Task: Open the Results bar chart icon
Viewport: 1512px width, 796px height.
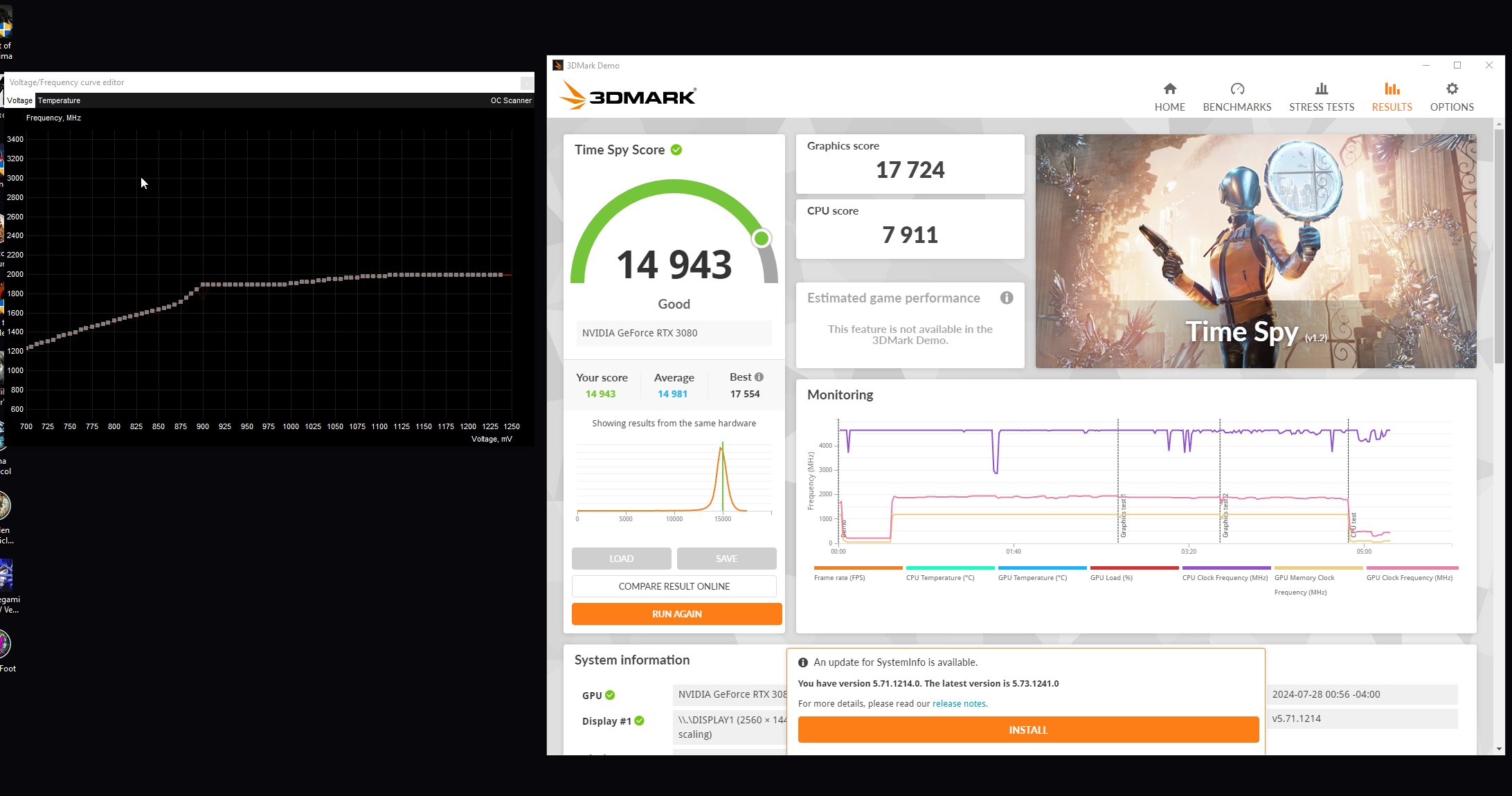Action: [x=1392, y=89]
